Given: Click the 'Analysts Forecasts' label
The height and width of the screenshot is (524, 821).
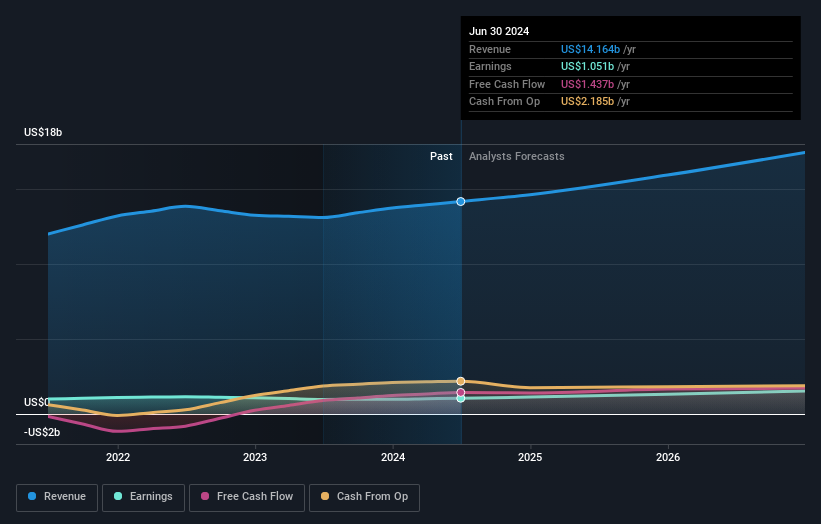Looking at the screenshot, I should click(x=517, y=156).
